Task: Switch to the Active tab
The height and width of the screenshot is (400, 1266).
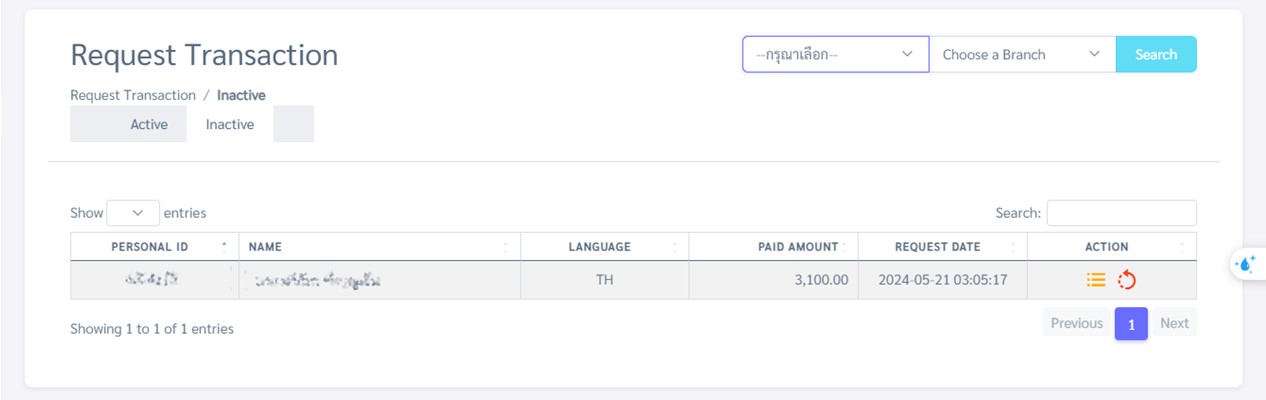Action: coord(148,125)
